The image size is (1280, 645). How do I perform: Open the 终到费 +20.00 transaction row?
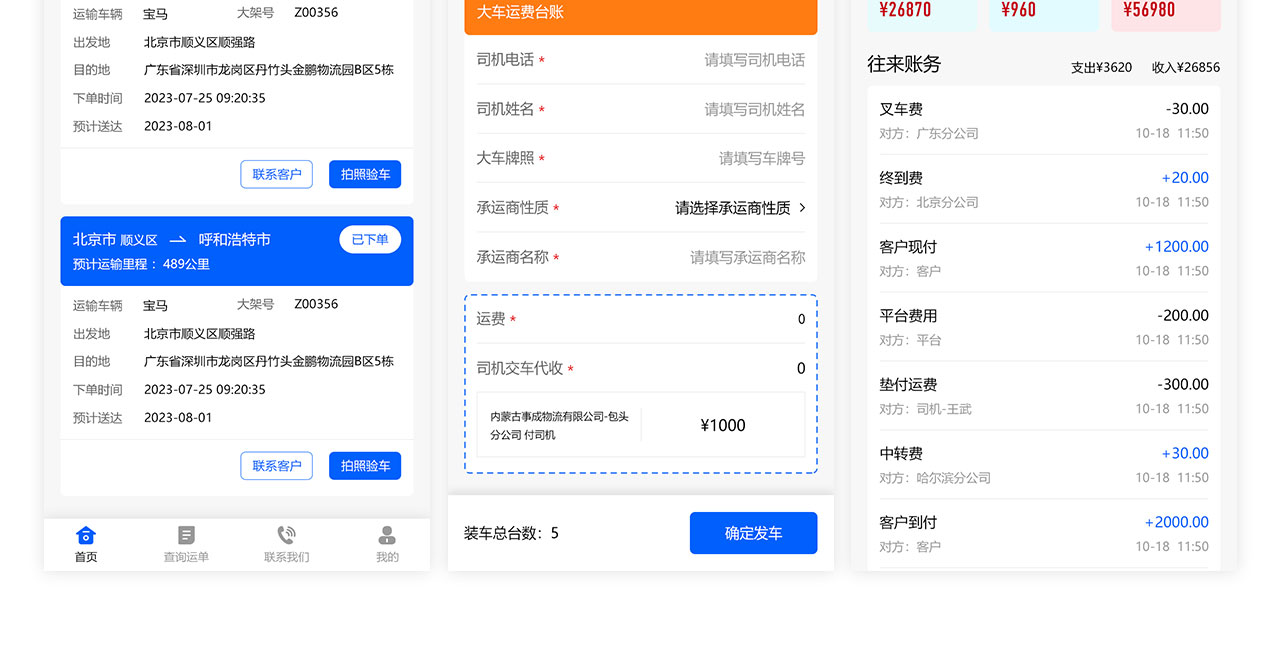1044,189
